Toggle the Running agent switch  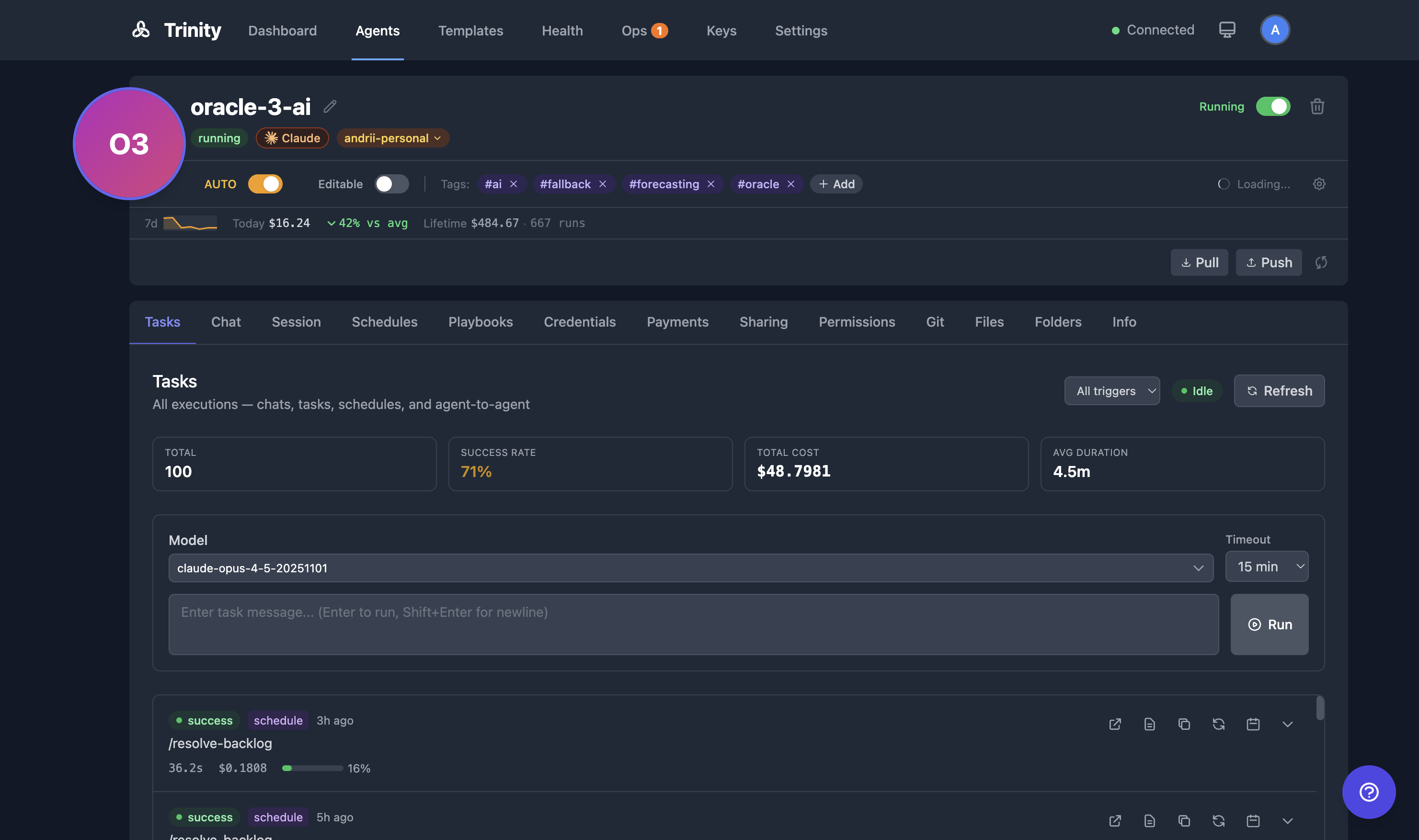coord(1272,106)
